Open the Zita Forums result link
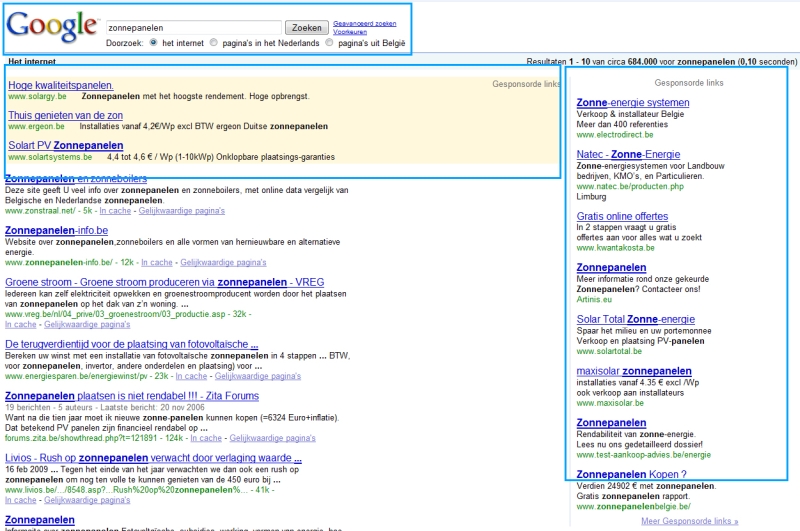Viewport: 800px width, 531px height. [x=132, y=396]
